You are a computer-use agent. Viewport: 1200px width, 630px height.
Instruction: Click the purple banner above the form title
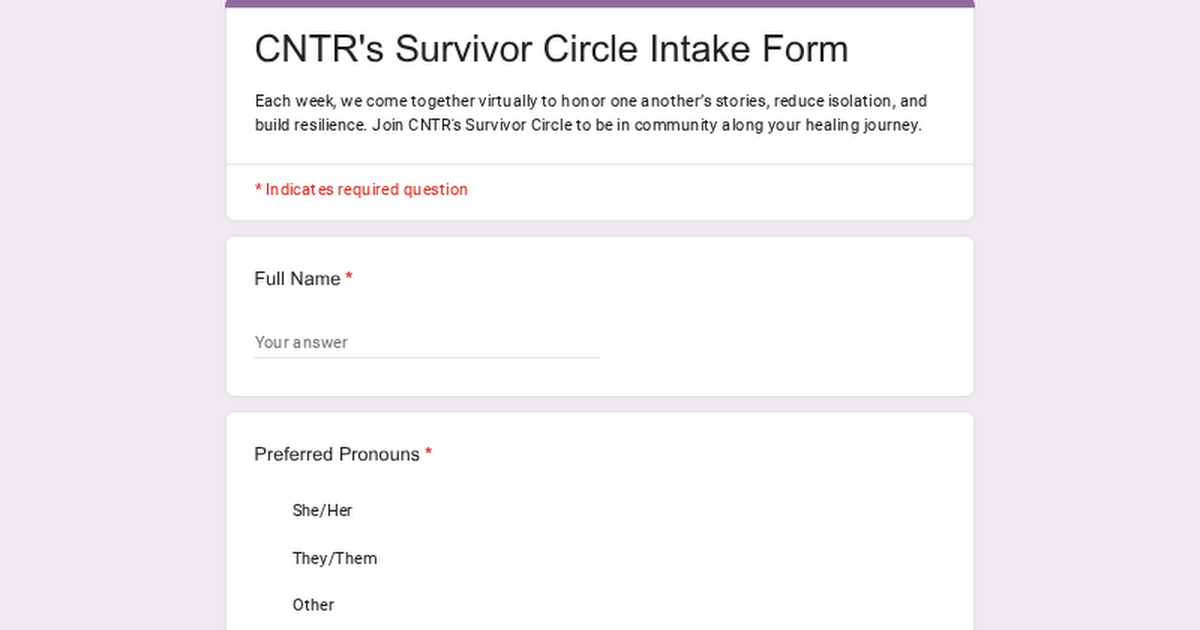coord(600,3)
